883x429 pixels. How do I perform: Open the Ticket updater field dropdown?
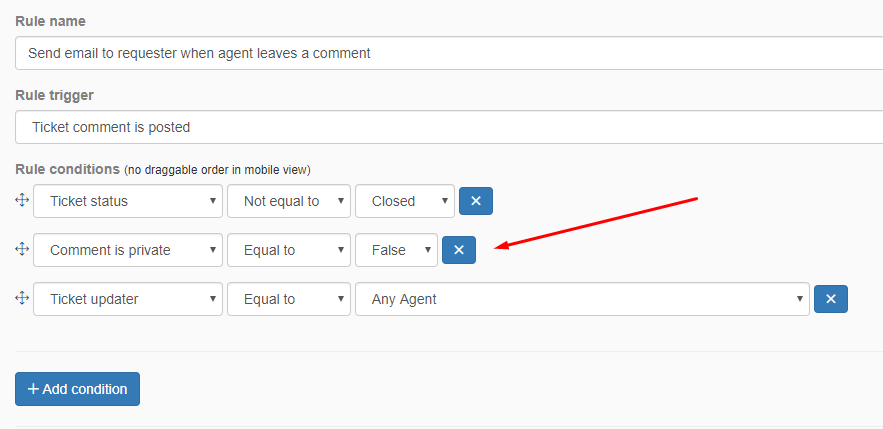click(128, 299)
